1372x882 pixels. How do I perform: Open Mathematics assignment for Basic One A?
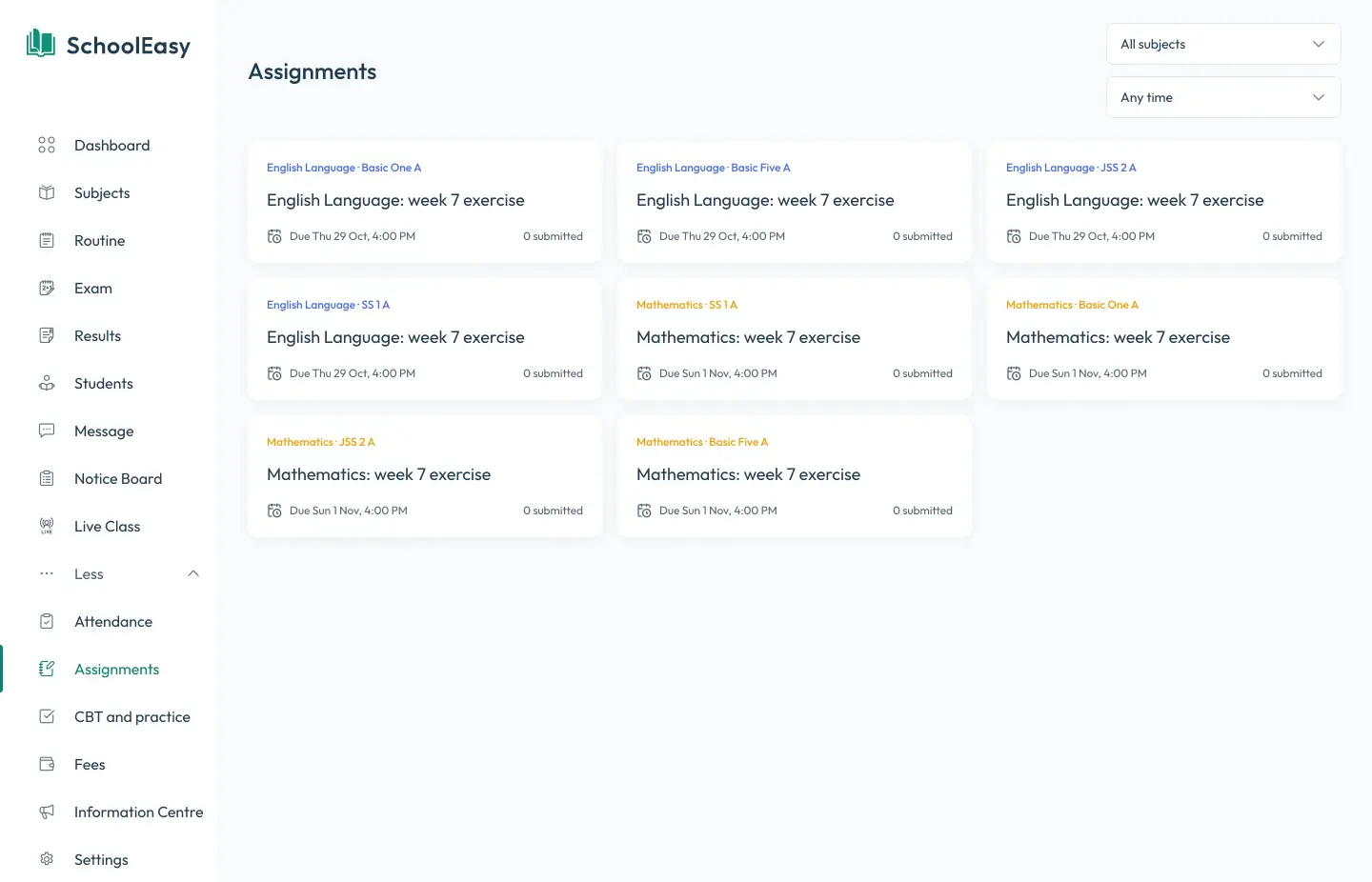[1164, 339]
